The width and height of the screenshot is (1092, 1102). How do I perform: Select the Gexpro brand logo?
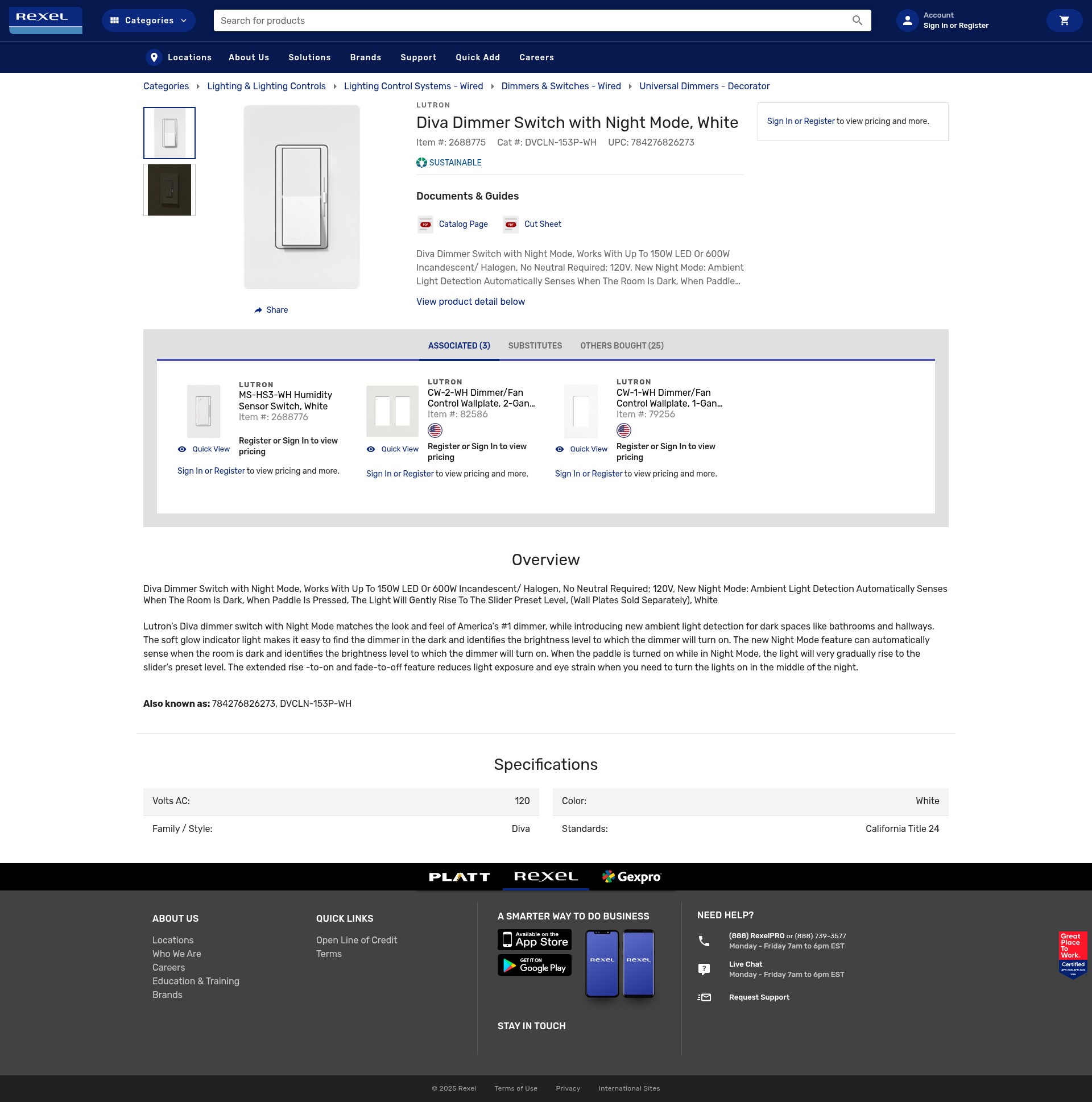pyautogui.click(x=631, y=877)
